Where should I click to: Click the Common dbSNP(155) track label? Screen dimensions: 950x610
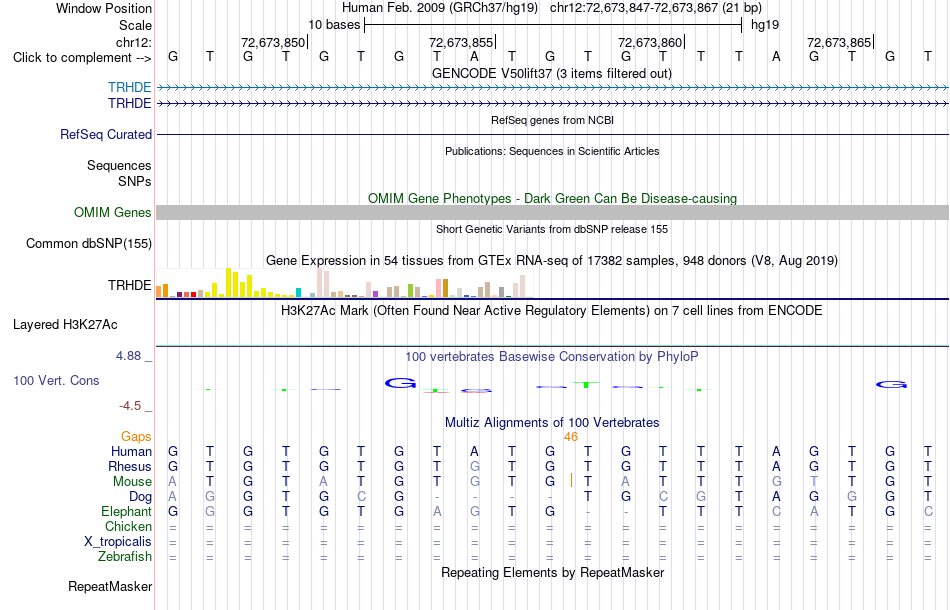point(89,244)
